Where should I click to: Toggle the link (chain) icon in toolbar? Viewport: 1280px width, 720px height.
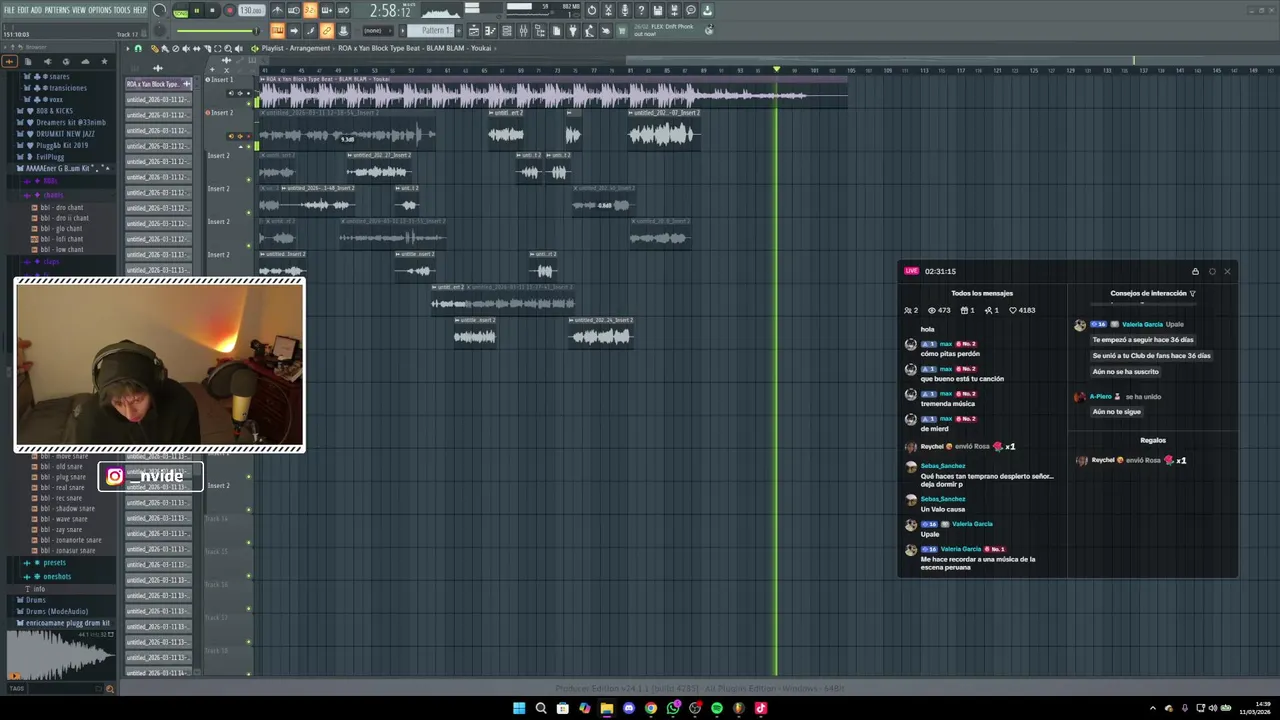pos(327,31)
